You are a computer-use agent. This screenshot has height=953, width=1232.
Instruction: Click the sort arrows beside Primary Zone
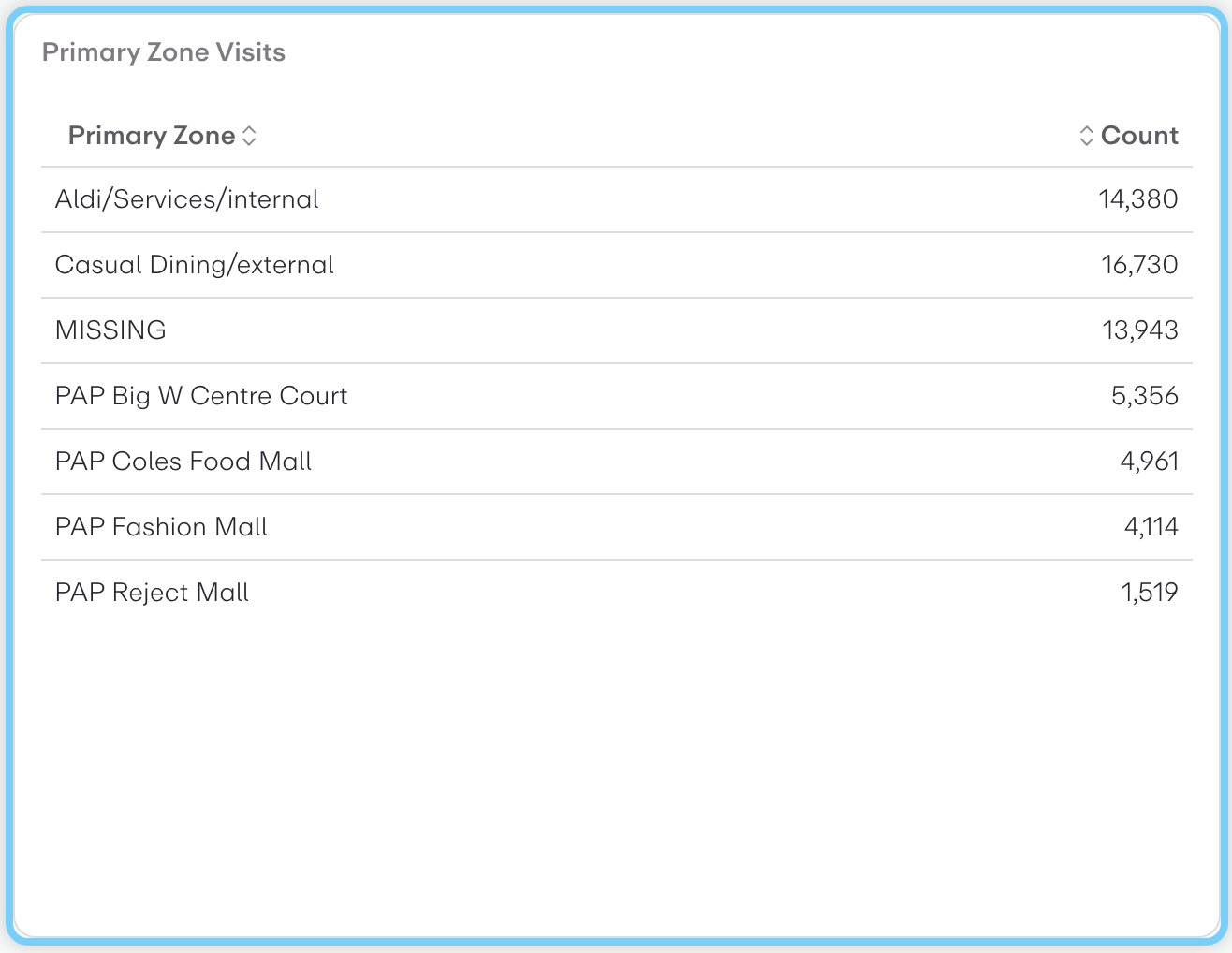pyautogui.click(x=249, y=136)
